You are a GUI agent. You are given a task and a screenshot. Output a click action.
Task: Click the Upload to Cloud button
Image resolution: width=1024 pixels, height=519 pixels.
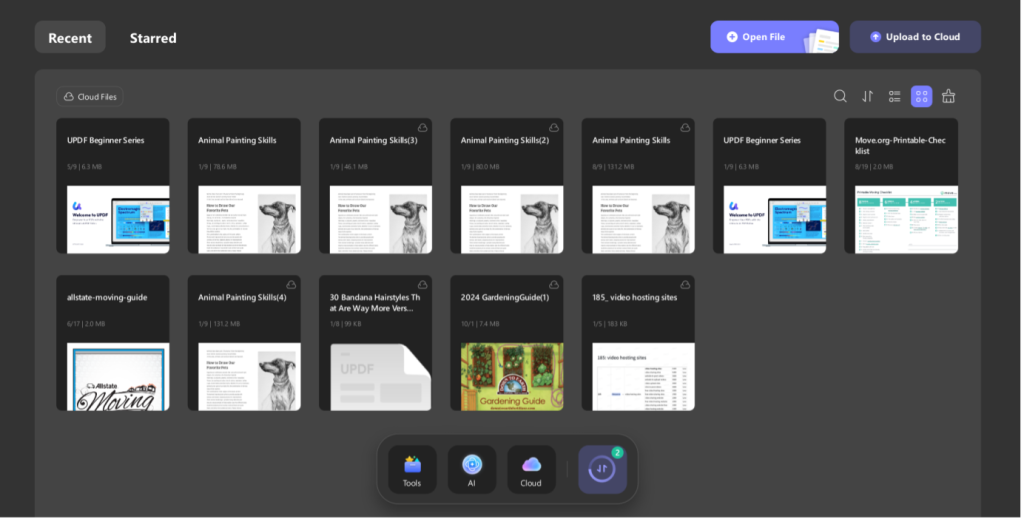tap(915, 37)
